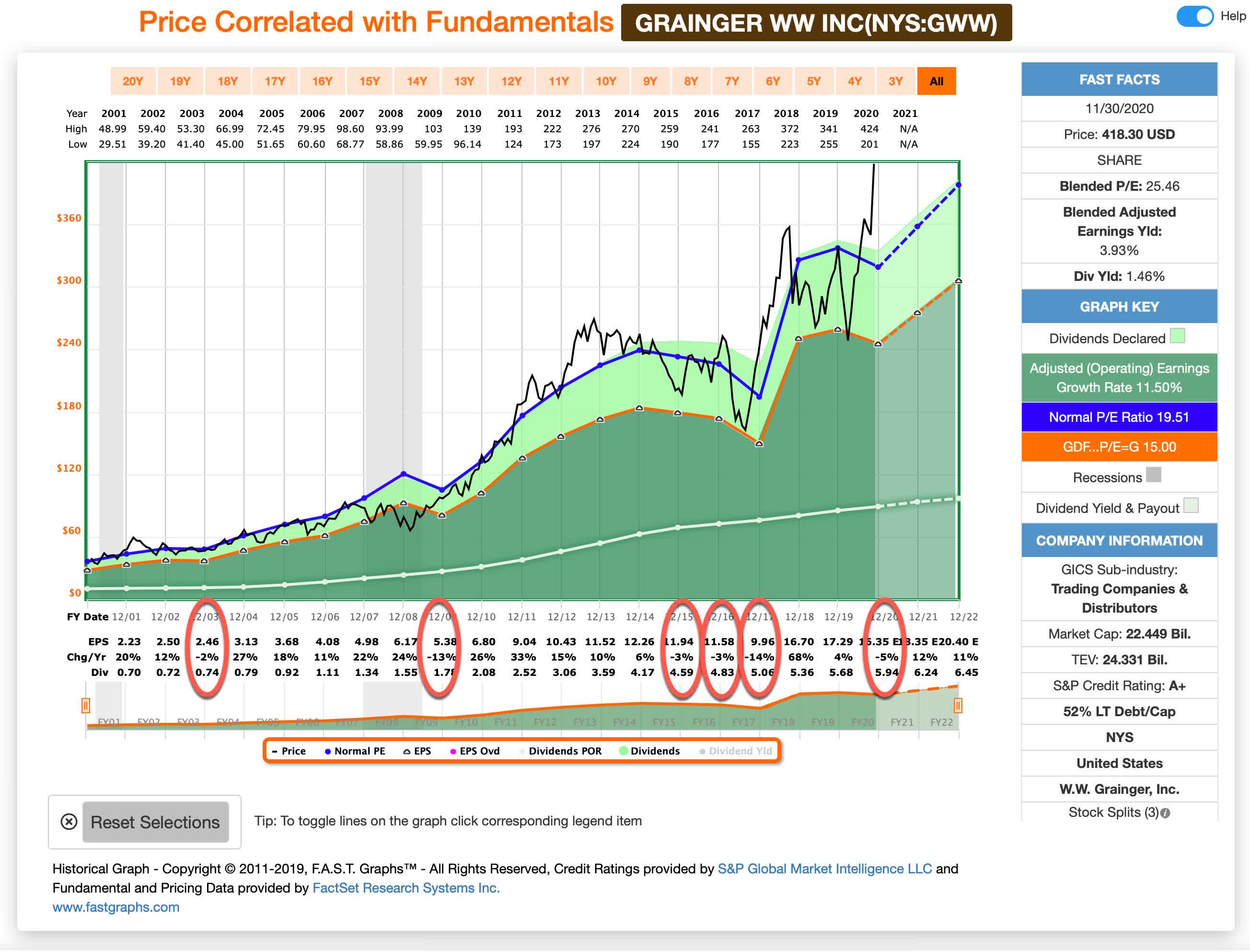Select the 8Y time range tab
The width and height of the screenshot is (1250, 952).
tap(691, 81)
